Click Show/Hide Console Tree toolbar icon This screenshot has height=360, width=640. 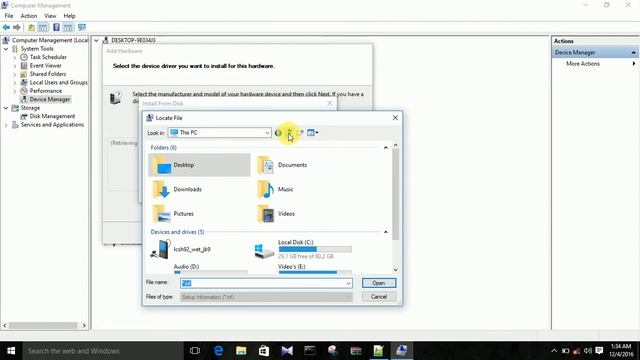[43, 27]
